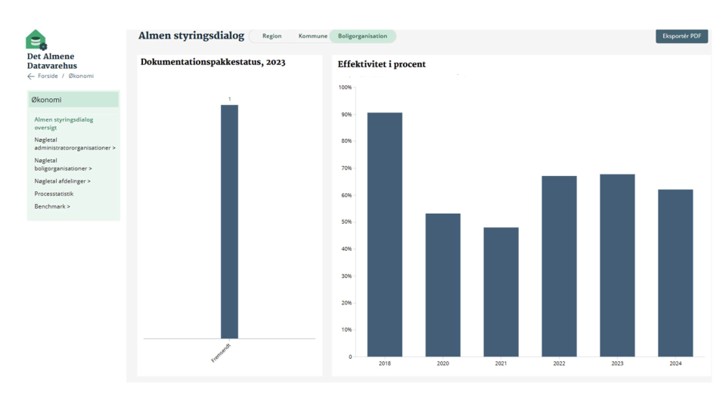Click the 2021 bar in Effektivitet chart
The width and height of the screenshot is (726, 408).
500,291
